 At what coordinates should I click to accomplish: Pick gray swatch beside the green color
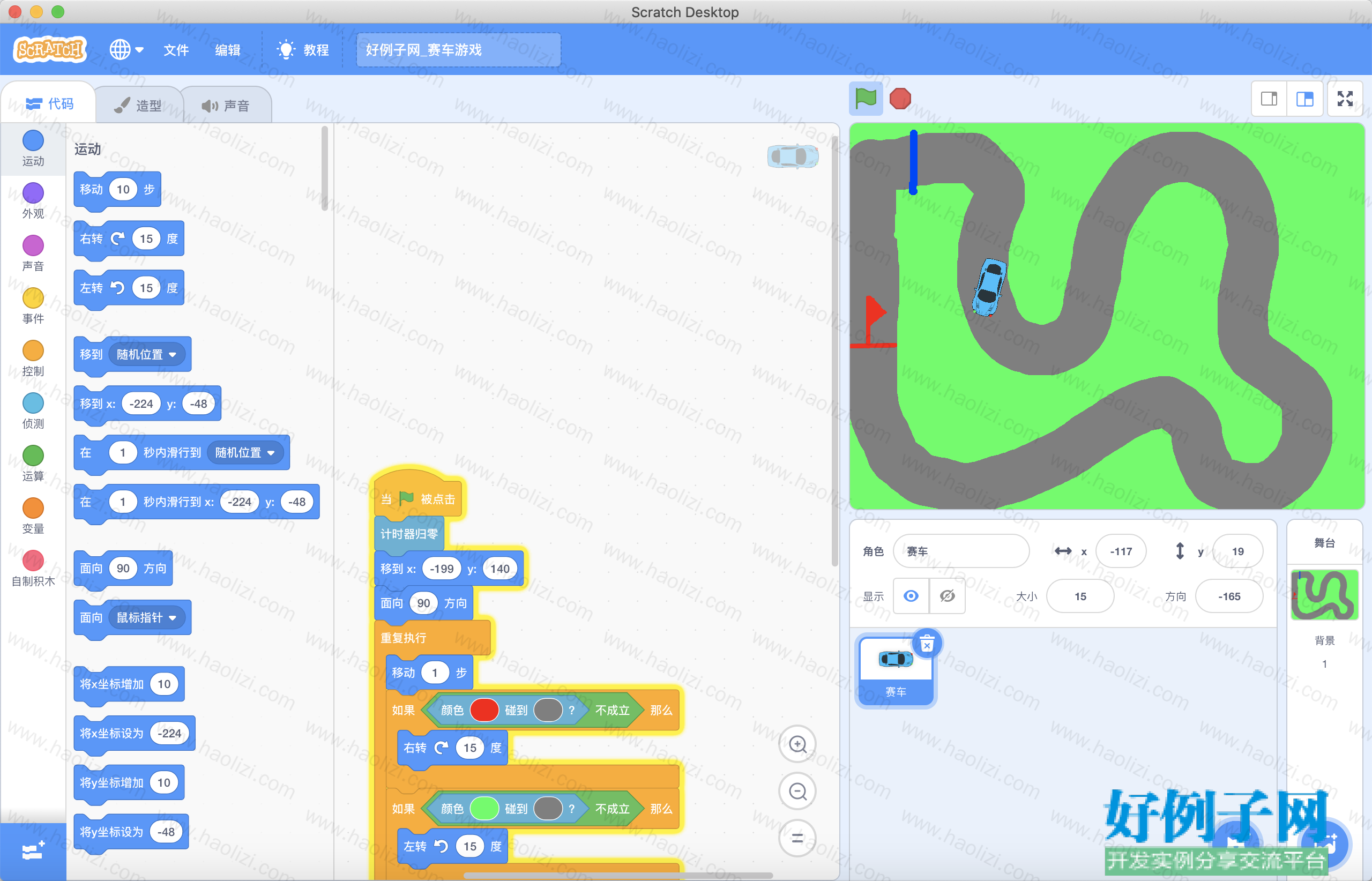tap(548, 808)
